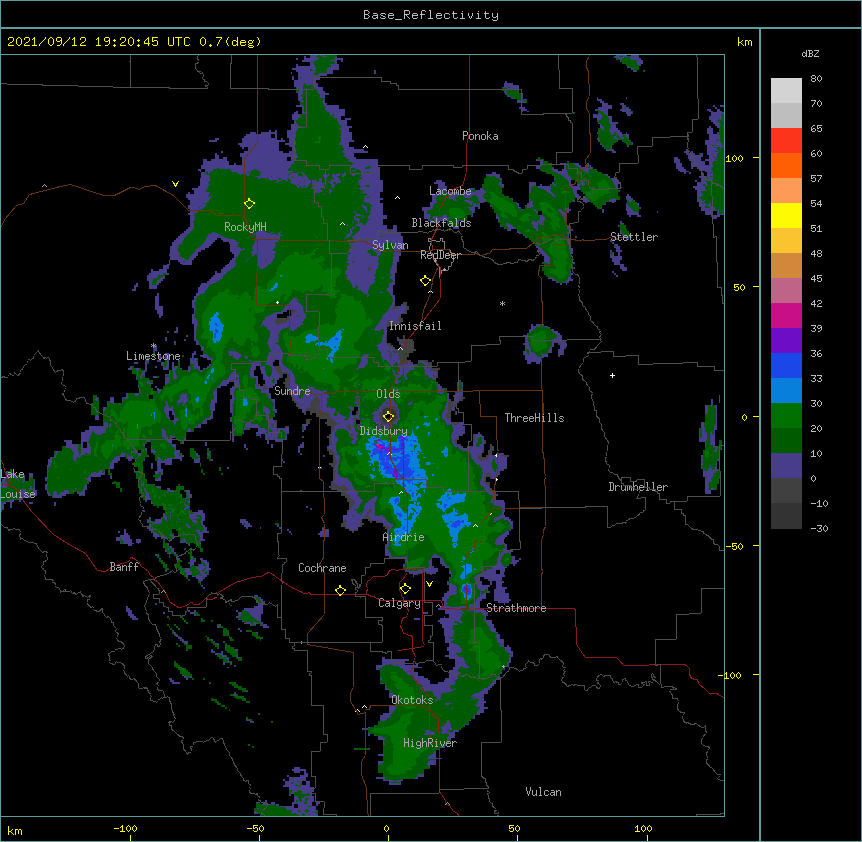Click the Banff label
Image resolution: width=862 pixels, height=842 pixels.
pyautogui.click(x=124, y=567)
